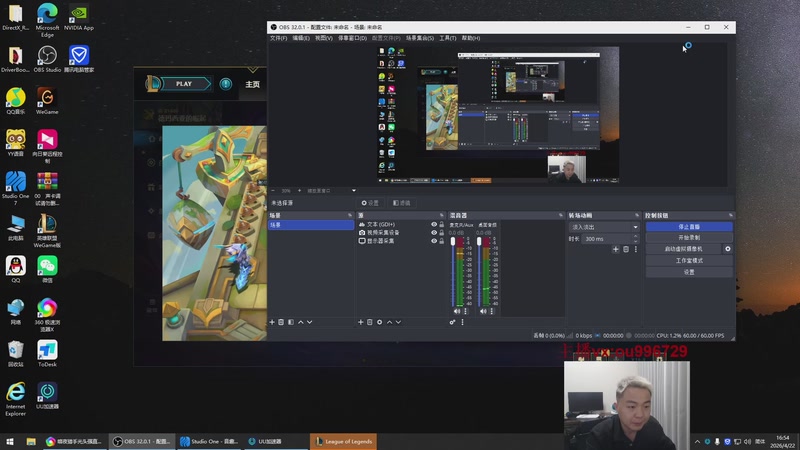Open preview scaling dropdown arrow
Screen dimensions: 800x450
(354, 191)
